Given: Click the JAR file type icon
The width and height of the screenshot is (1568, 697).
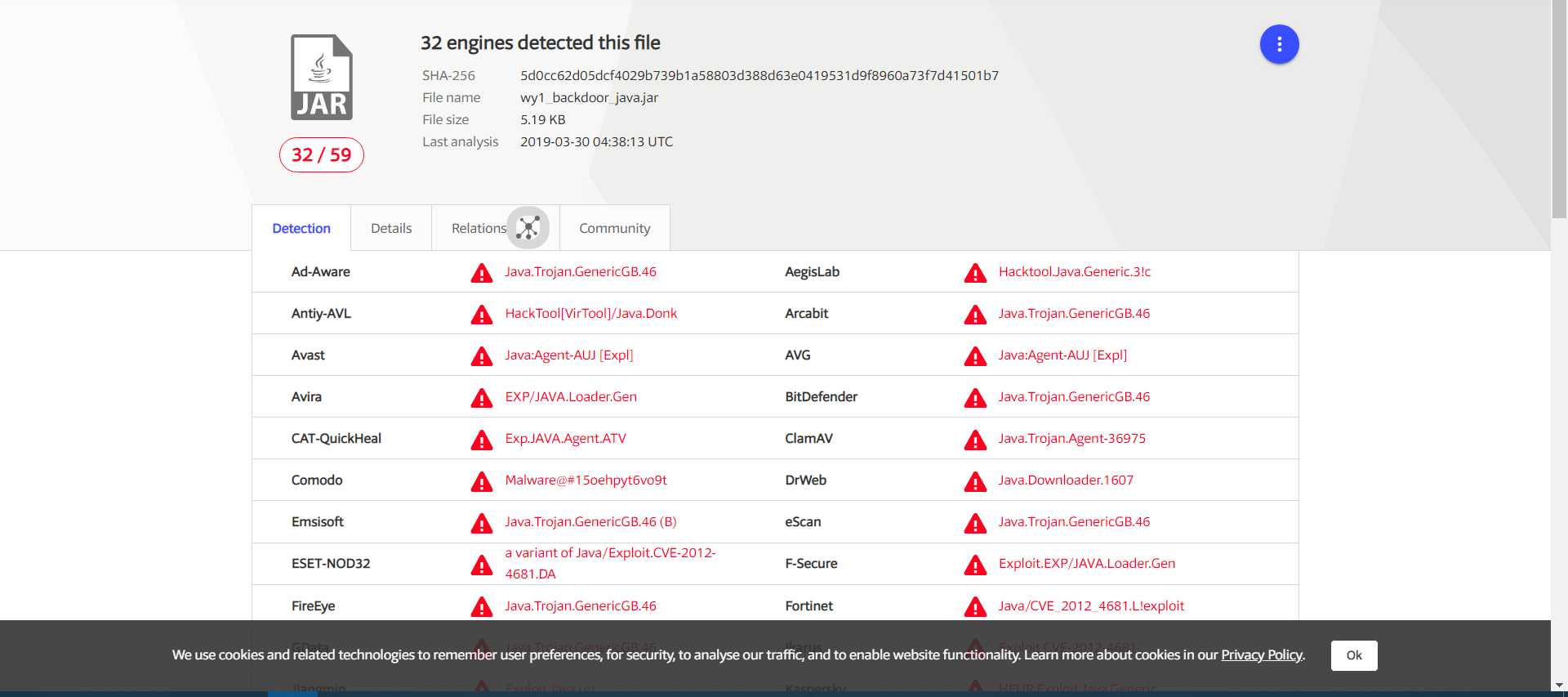Looking at the screenshot, I should pyautogui.click(x=322, y=78).
